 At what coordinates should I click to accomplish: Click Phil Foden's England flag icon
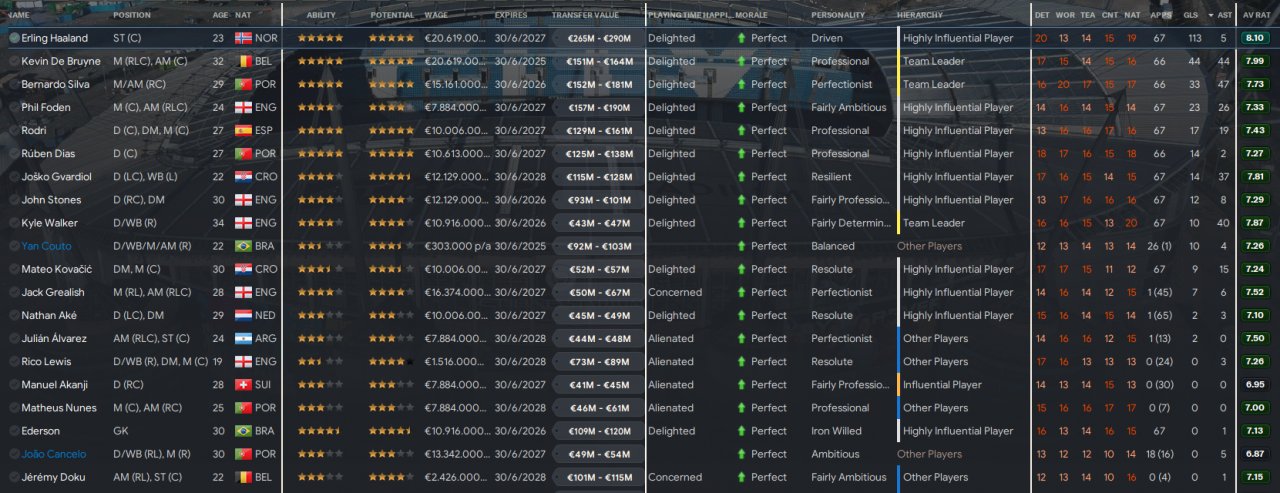pos(243,107)
